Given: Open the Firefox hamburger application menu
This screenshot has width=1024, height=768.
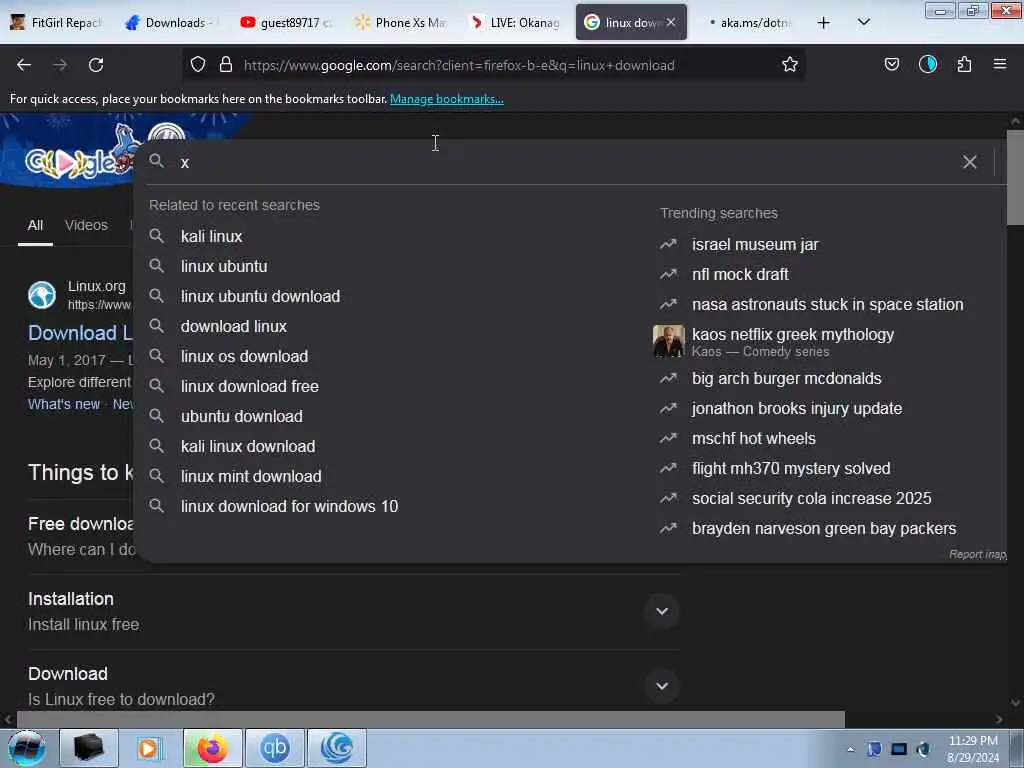Looking at the screenshot, I should (x=999, y=64).
